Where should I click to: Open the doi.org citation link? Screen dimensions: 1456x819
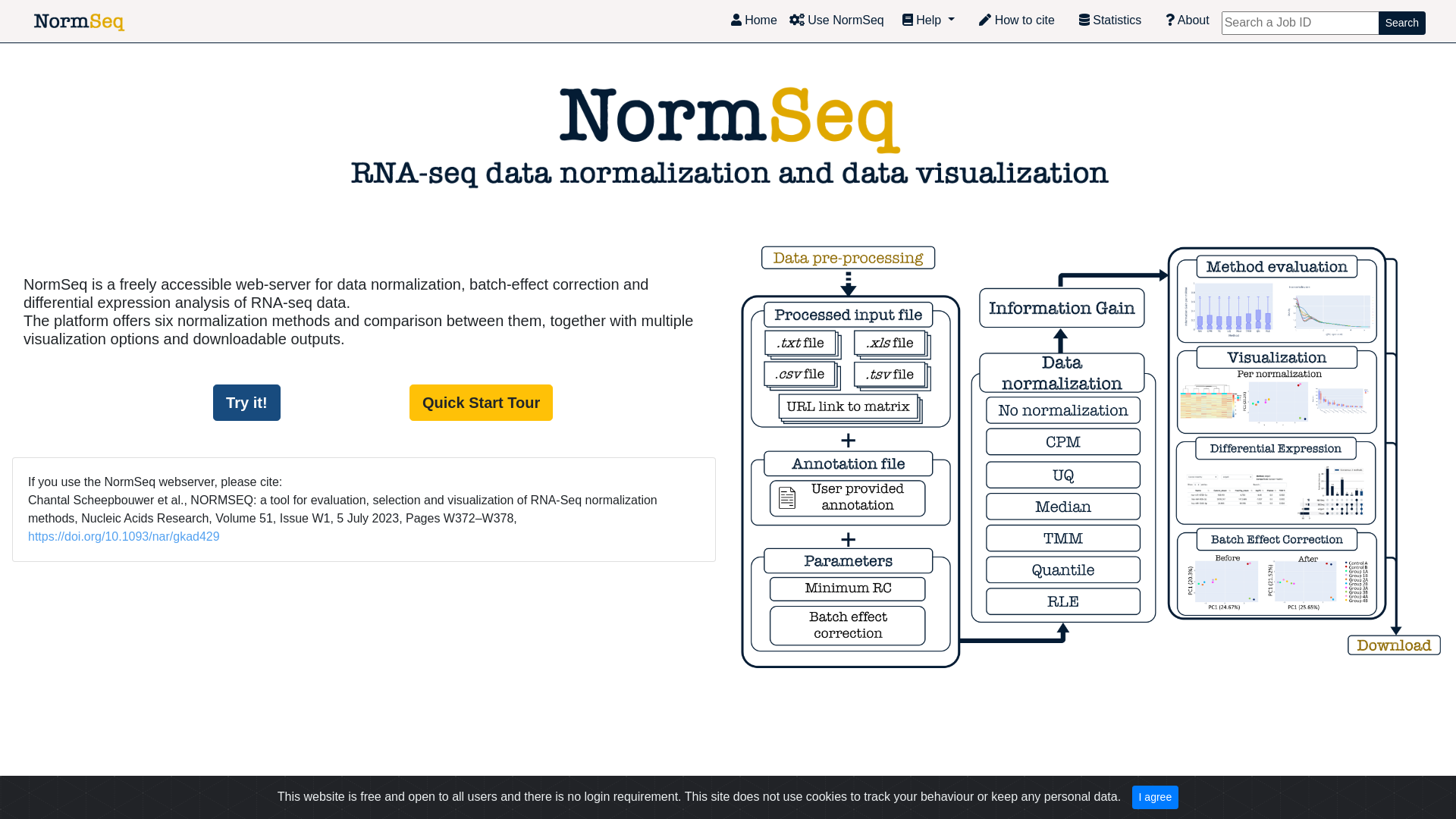click(x=124, y=536)
